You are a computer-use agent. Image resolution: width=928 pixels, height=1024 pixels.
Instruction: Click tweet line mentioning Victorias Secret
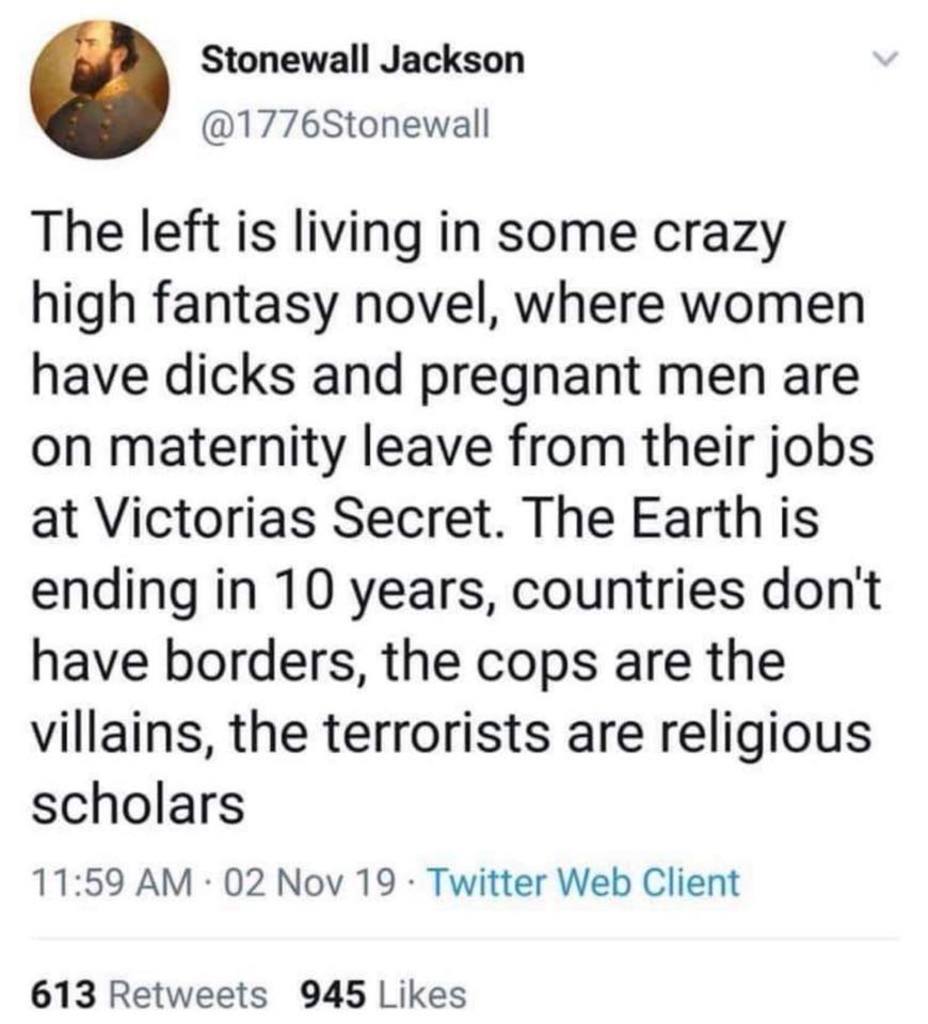(x=424, y=518)
